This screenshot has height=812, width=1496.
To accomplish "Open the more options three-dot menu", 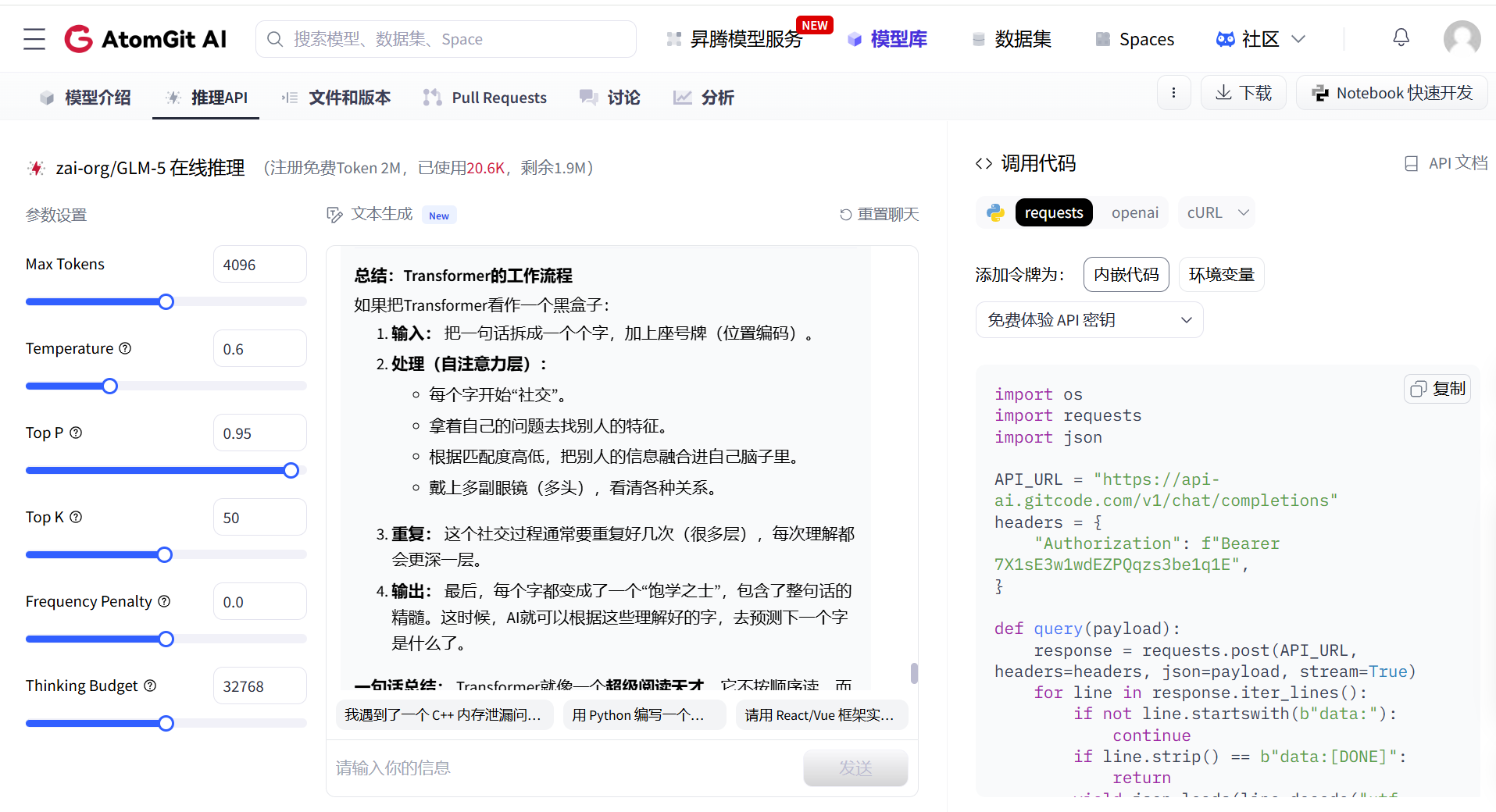I will click(x=1174, y=92).
